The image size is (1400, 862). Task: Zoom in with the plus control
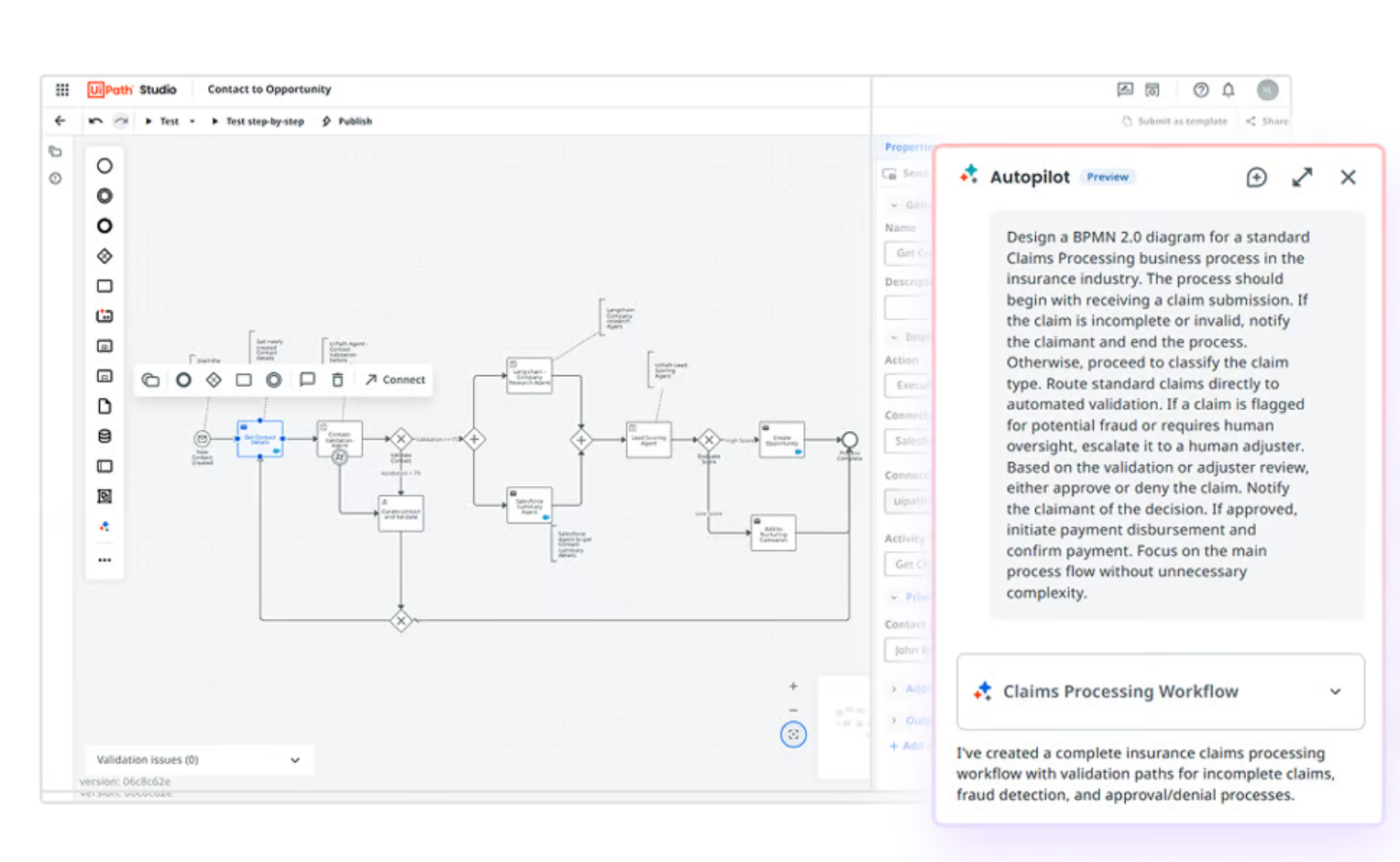click(793, 686)
